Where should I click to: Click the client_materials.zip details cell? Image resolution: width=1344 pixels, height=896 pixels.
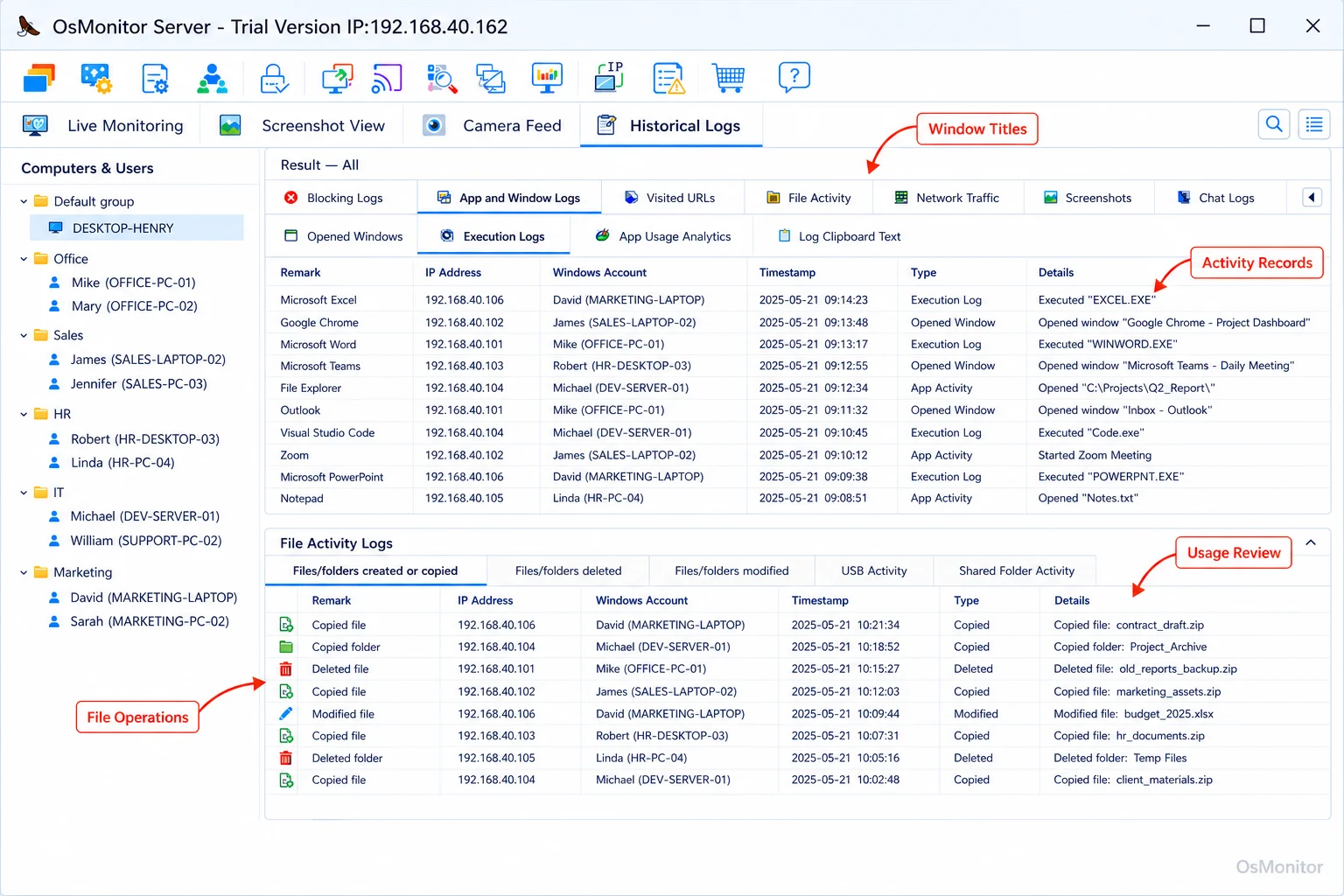click(x=1133, y=780)
